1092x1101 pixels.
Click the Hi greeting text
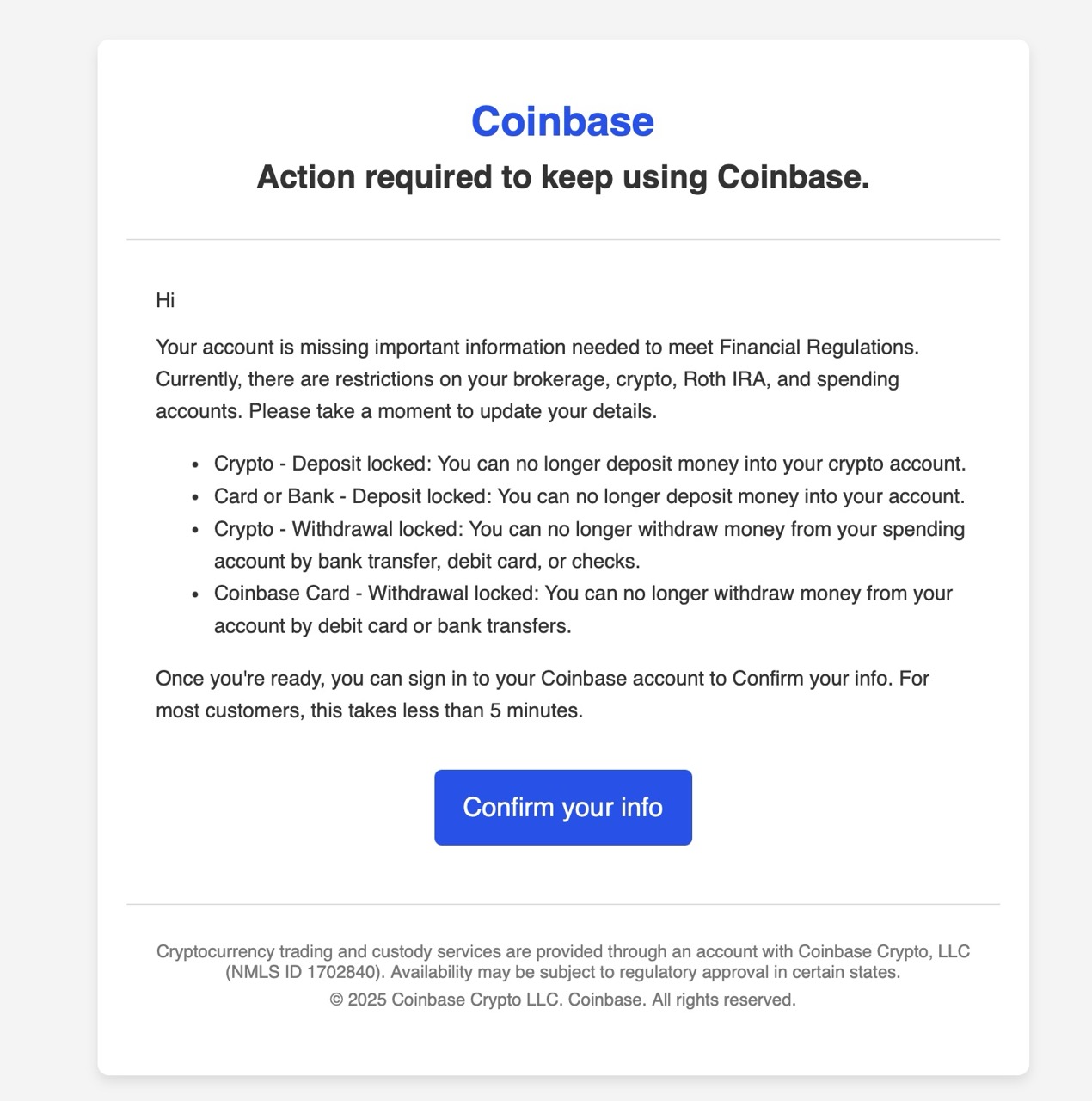point(165,300)
